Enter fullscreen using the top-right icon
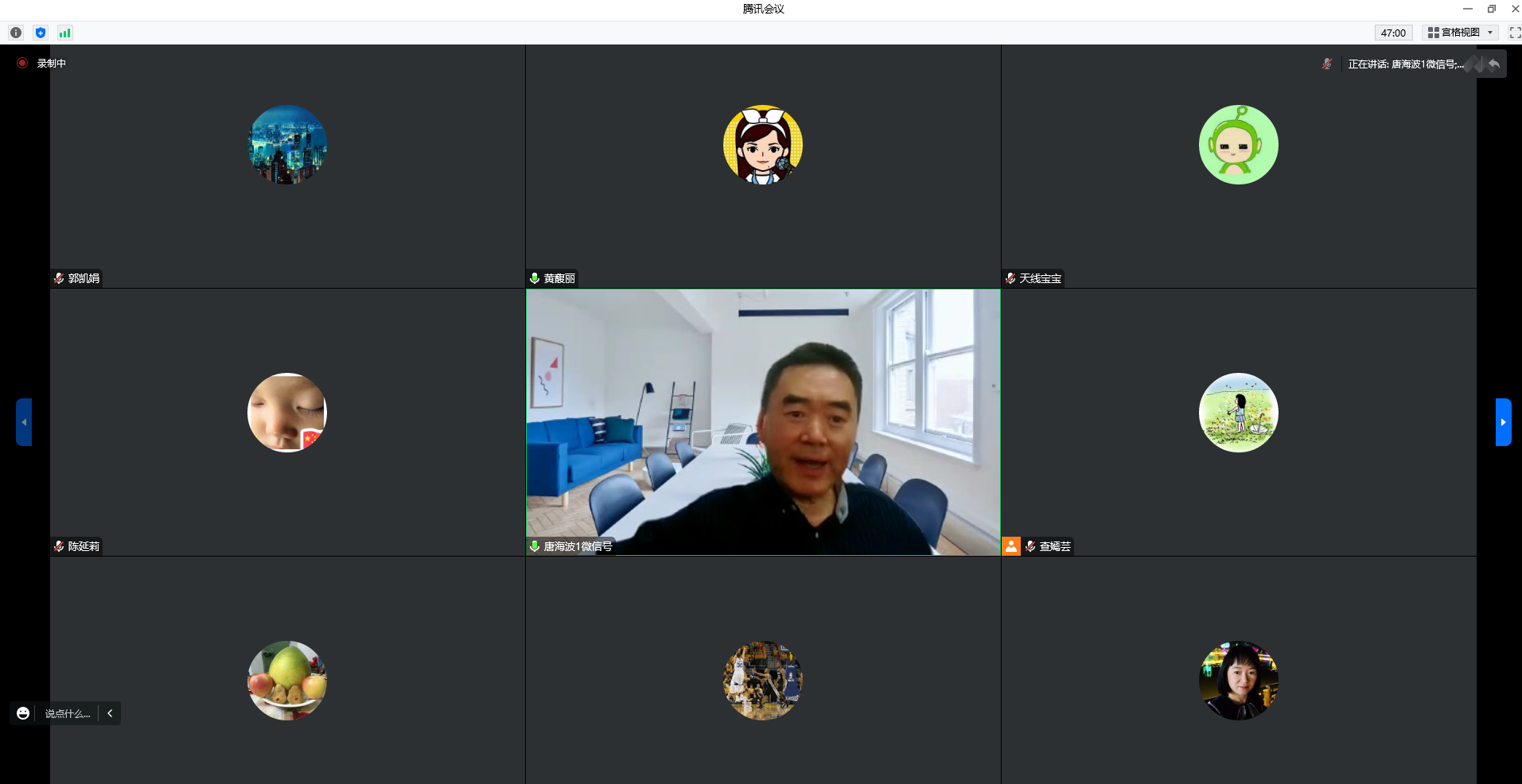 [x=1515, y=33]
